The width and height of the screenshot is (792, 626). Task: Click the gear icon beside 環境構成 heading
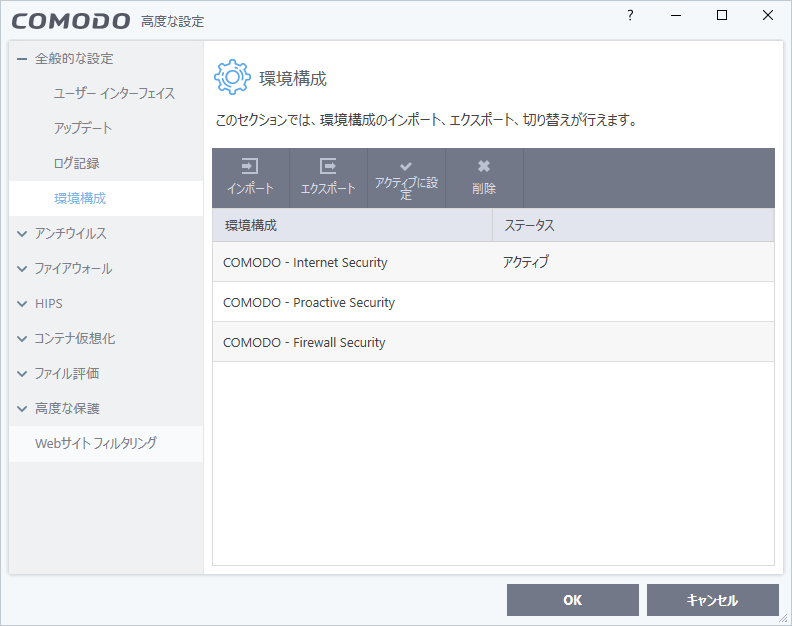[x=232, y=77]
